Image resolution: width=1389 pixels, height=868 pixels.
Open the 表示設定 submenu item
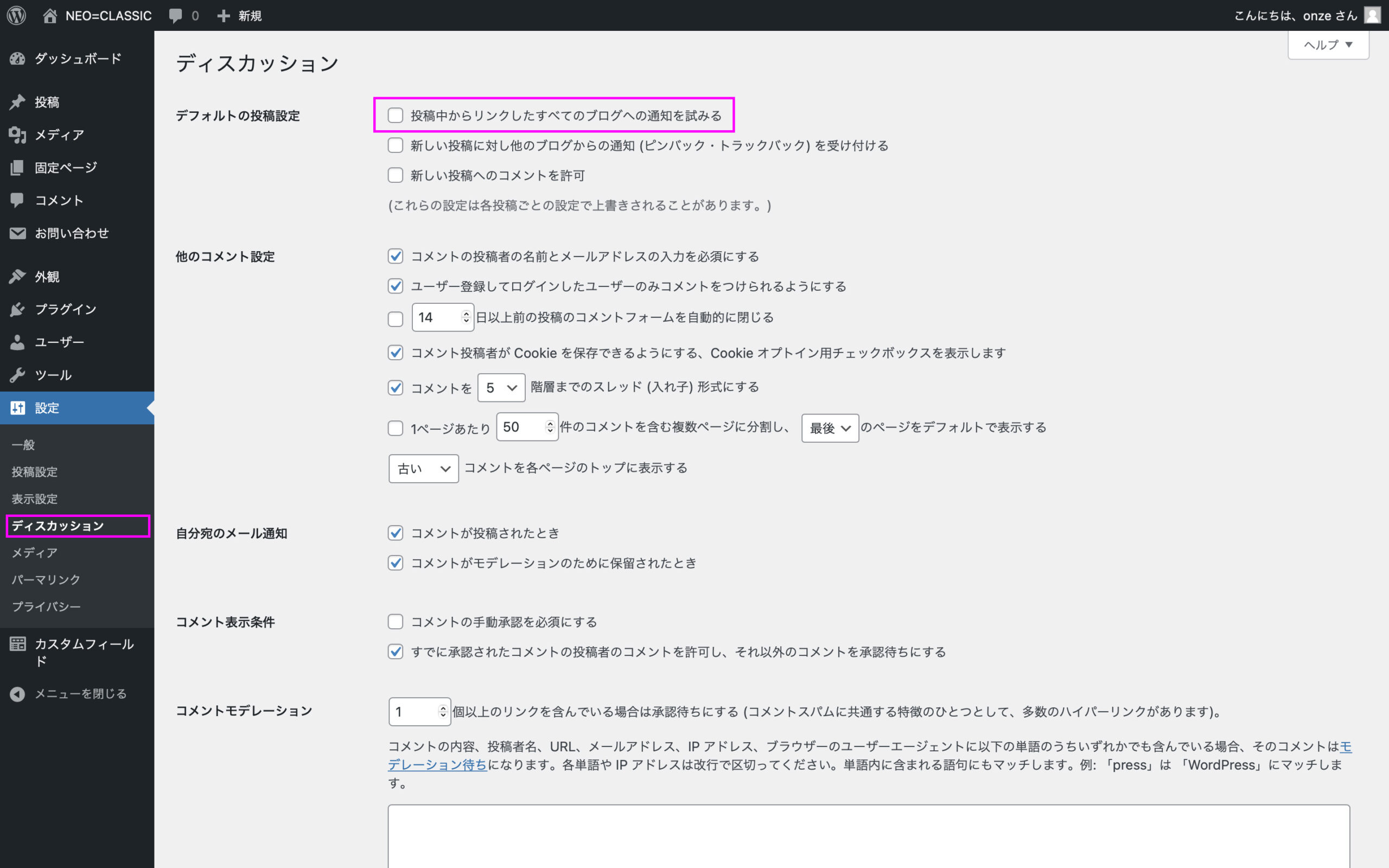point(35,499)
